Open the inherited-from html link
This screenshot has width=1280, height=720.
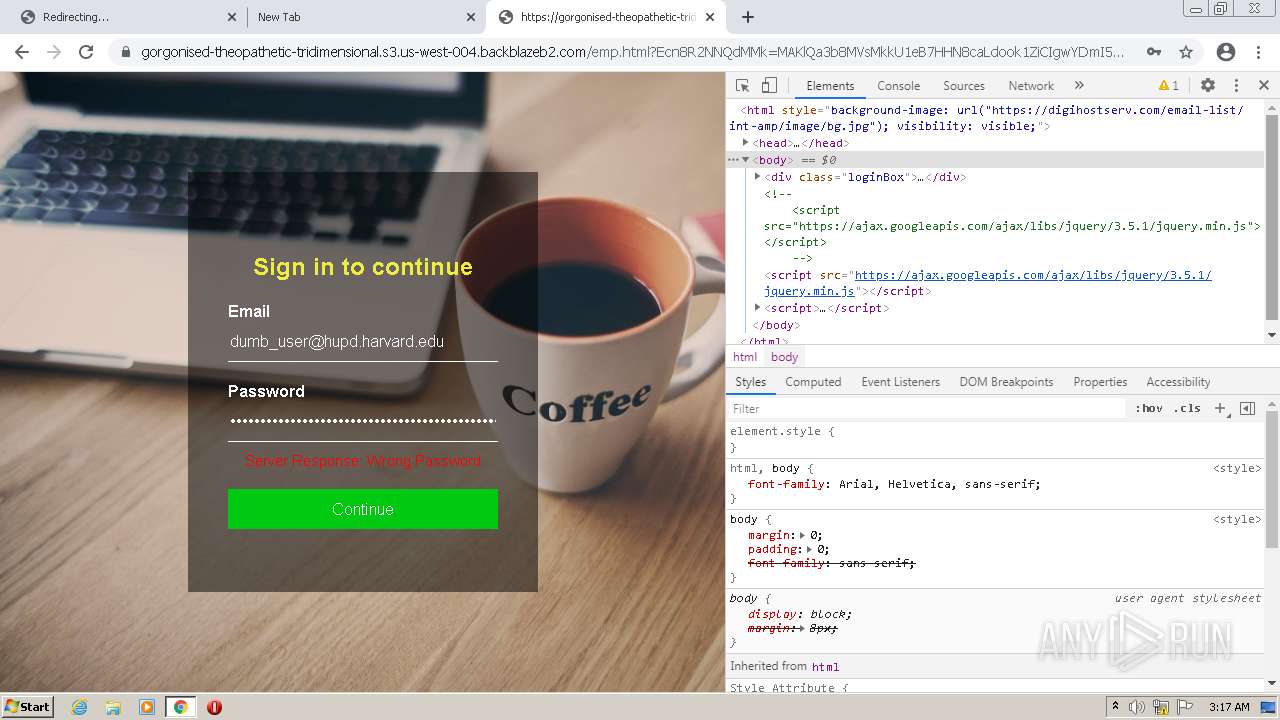point(825,667)
